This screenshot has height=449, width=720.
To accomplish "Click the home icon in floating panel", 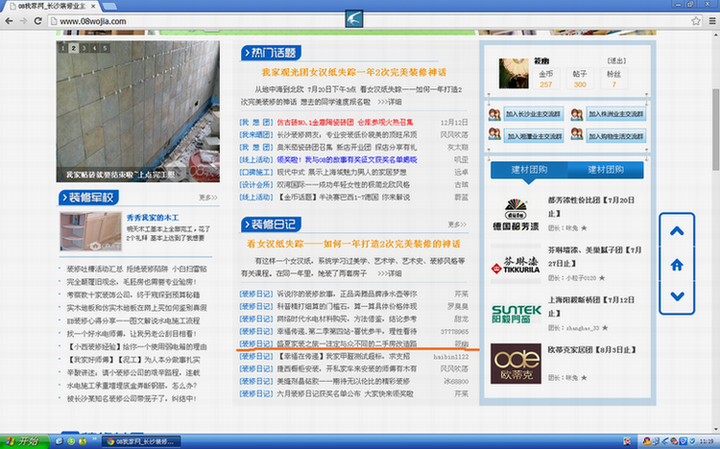I will 677,264.
